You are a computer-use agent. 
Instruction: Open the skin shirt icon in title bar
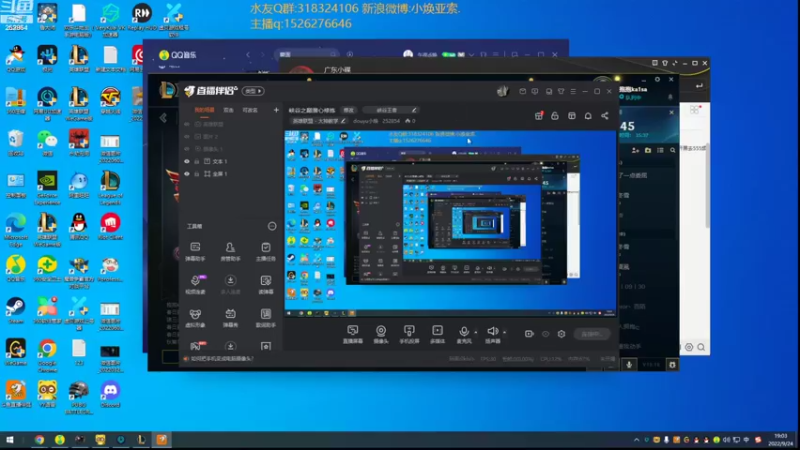(x=561, y=91)
